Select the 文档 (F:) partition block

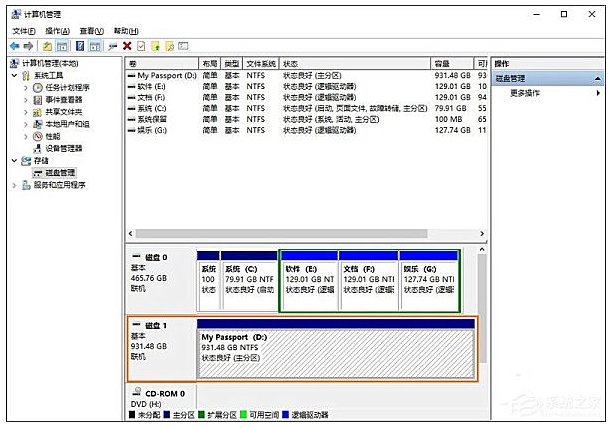(368, 282)
